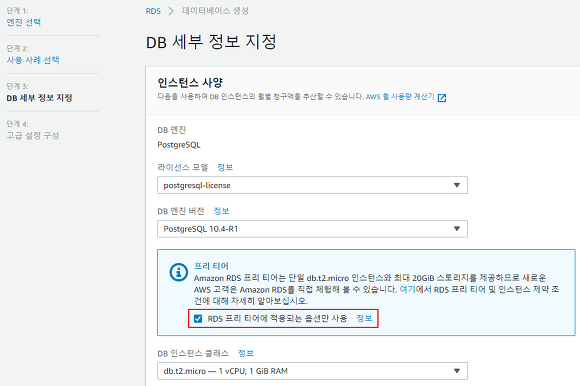This screenshot has width=580, height=386.
Task: Click the DB instance class dropdown arrow
Action: [x=457, y=371]
